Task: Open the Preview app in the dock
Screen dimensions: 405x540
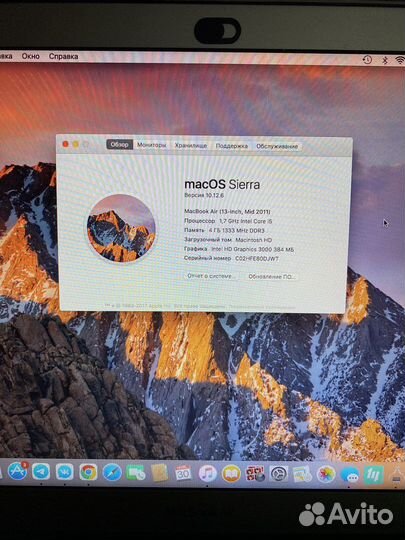Action: (302, 474)
